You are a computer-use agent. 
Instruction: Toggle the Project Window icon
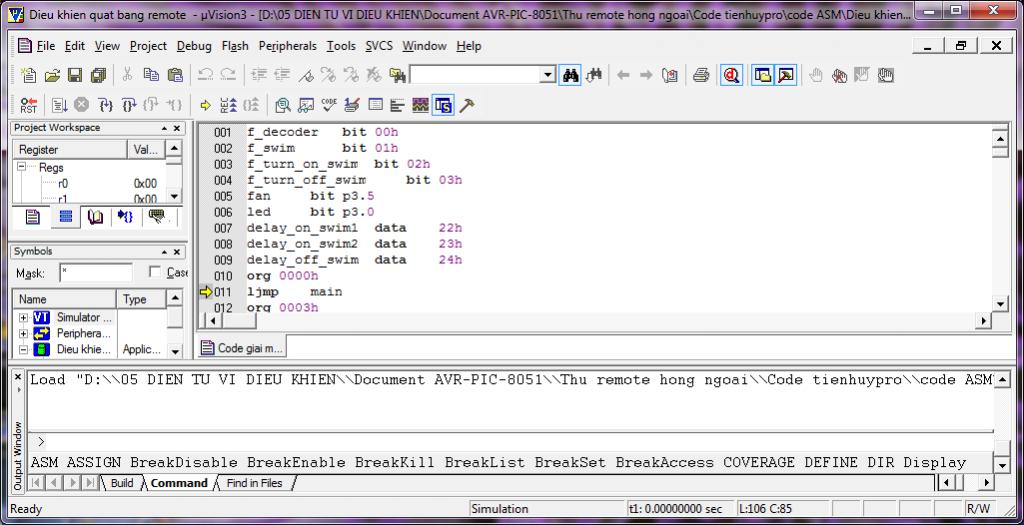(x=762, y=75)
